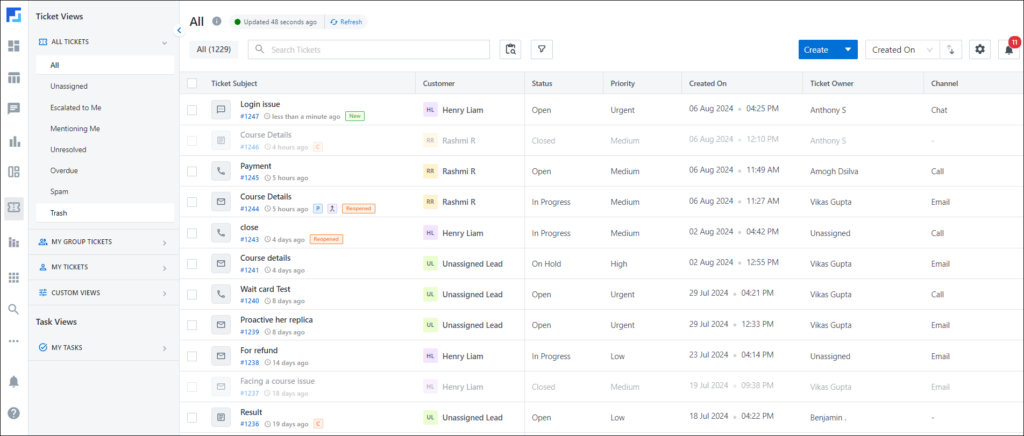Open the notification bell with red 11 badge
This screenshot has height=436, width=1024.
1009,50
